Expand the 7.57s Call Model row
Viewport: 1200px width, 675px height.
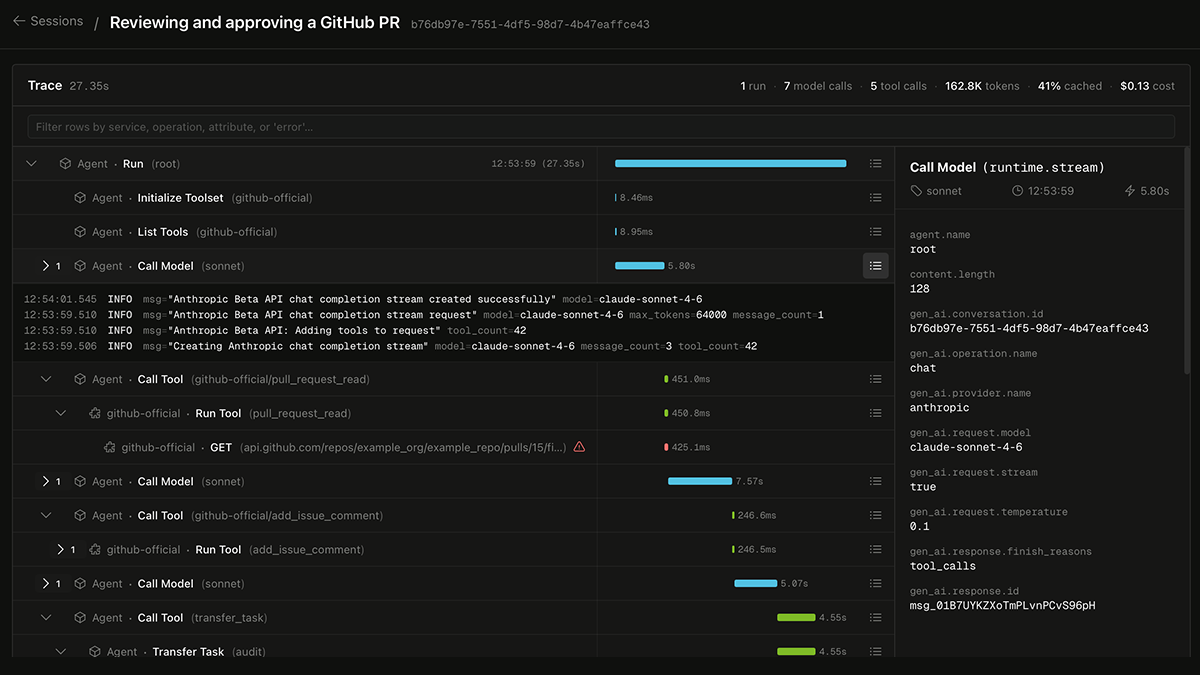point(46,481)
